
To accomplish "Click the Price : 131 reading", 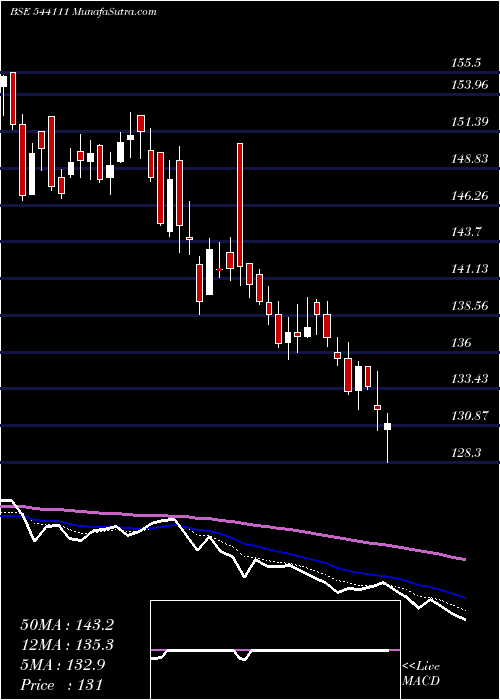I will point(61,685).
